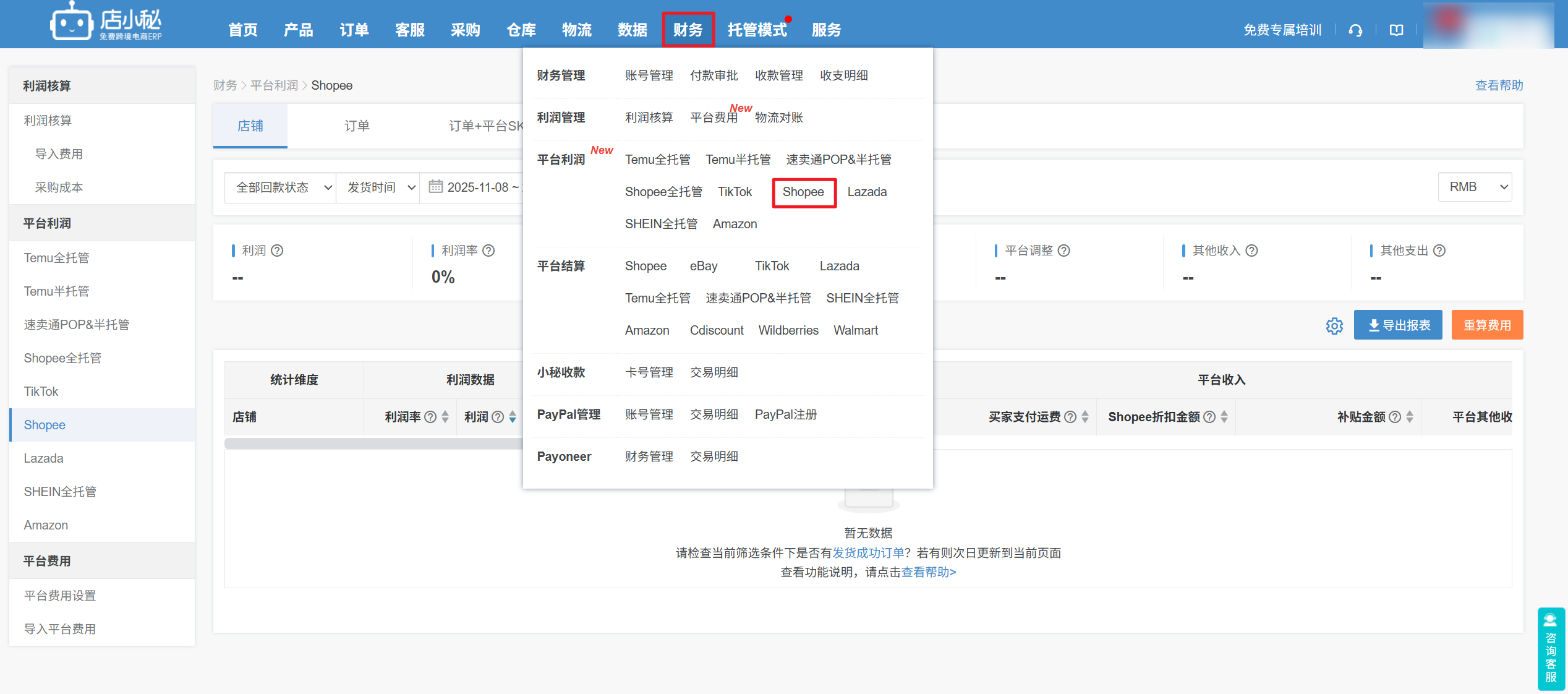Click the 导出报表 button
This screenshot has width=1568, height=694.
coord(1398,325)
